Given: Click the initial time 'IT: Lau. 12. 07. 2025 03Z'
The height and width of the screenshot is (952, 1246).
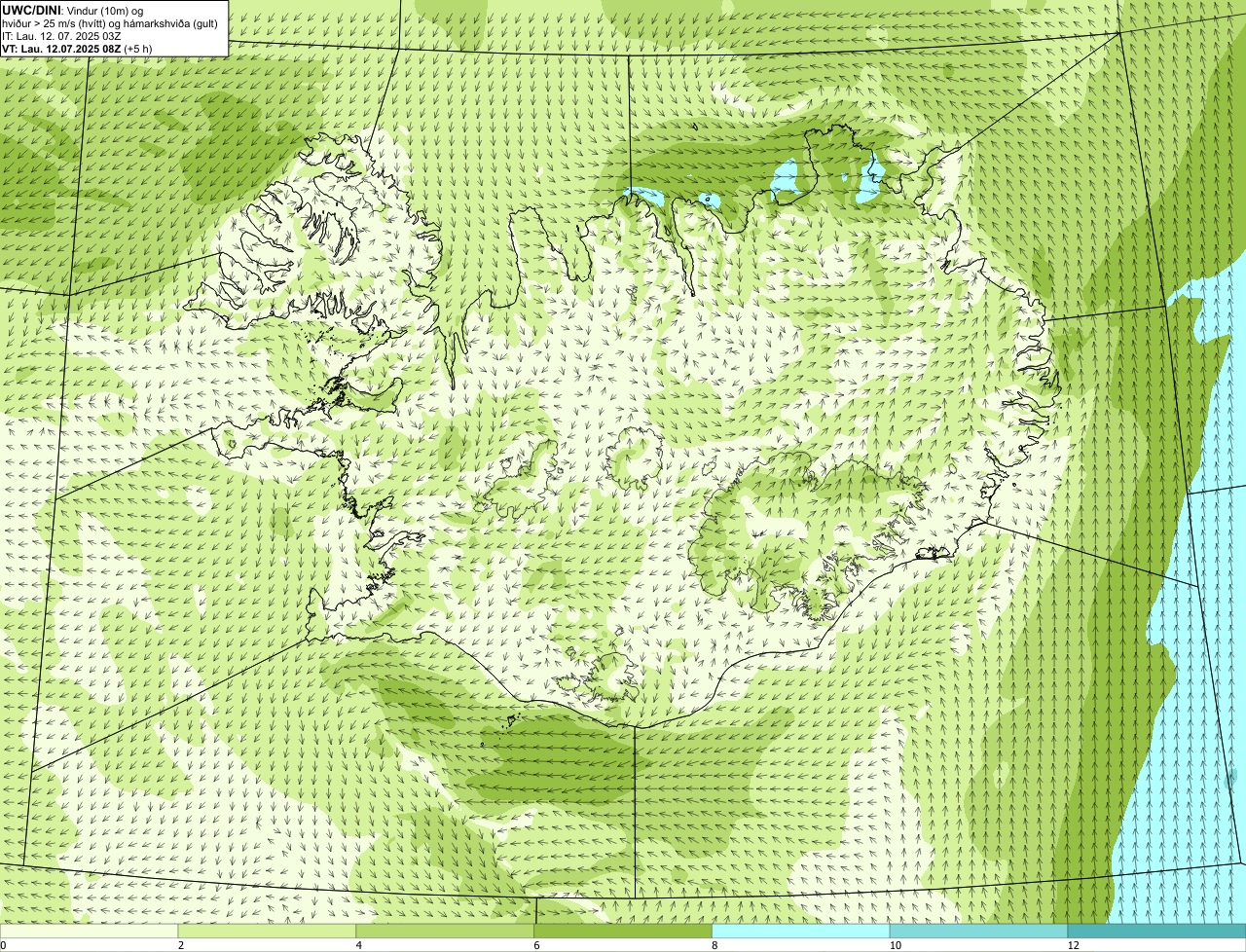Looking at the screenshot, I should tap(61, 36).
